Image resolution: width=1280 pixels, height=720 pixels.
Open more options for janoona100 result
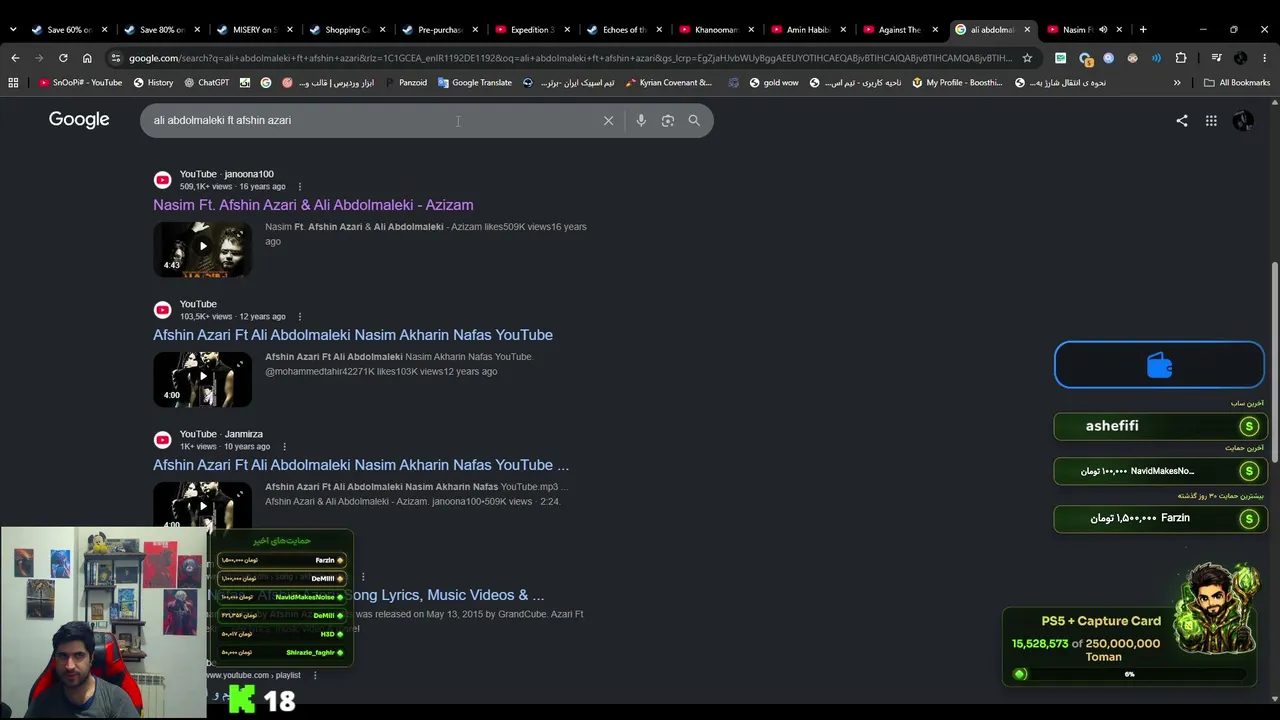pyautogui.click(x=300, y=187)
